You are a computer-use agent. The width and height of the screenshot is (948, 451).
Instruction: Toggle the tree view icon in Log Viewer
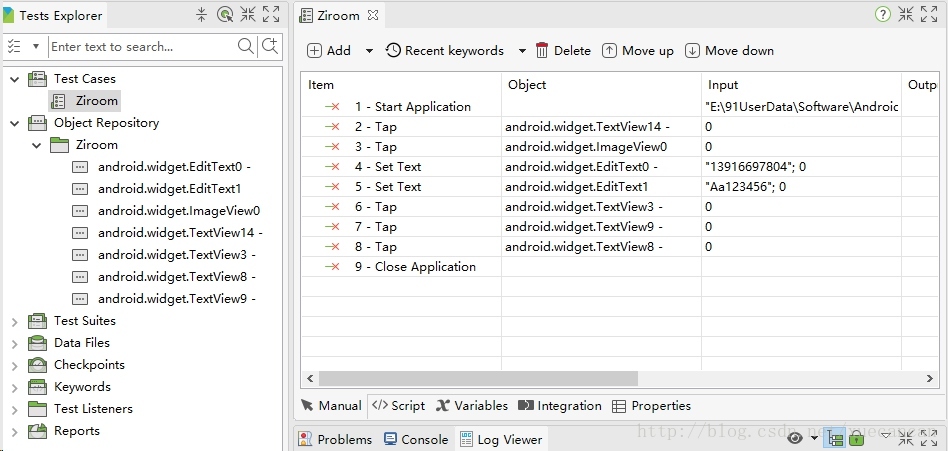tap(836, 438)
